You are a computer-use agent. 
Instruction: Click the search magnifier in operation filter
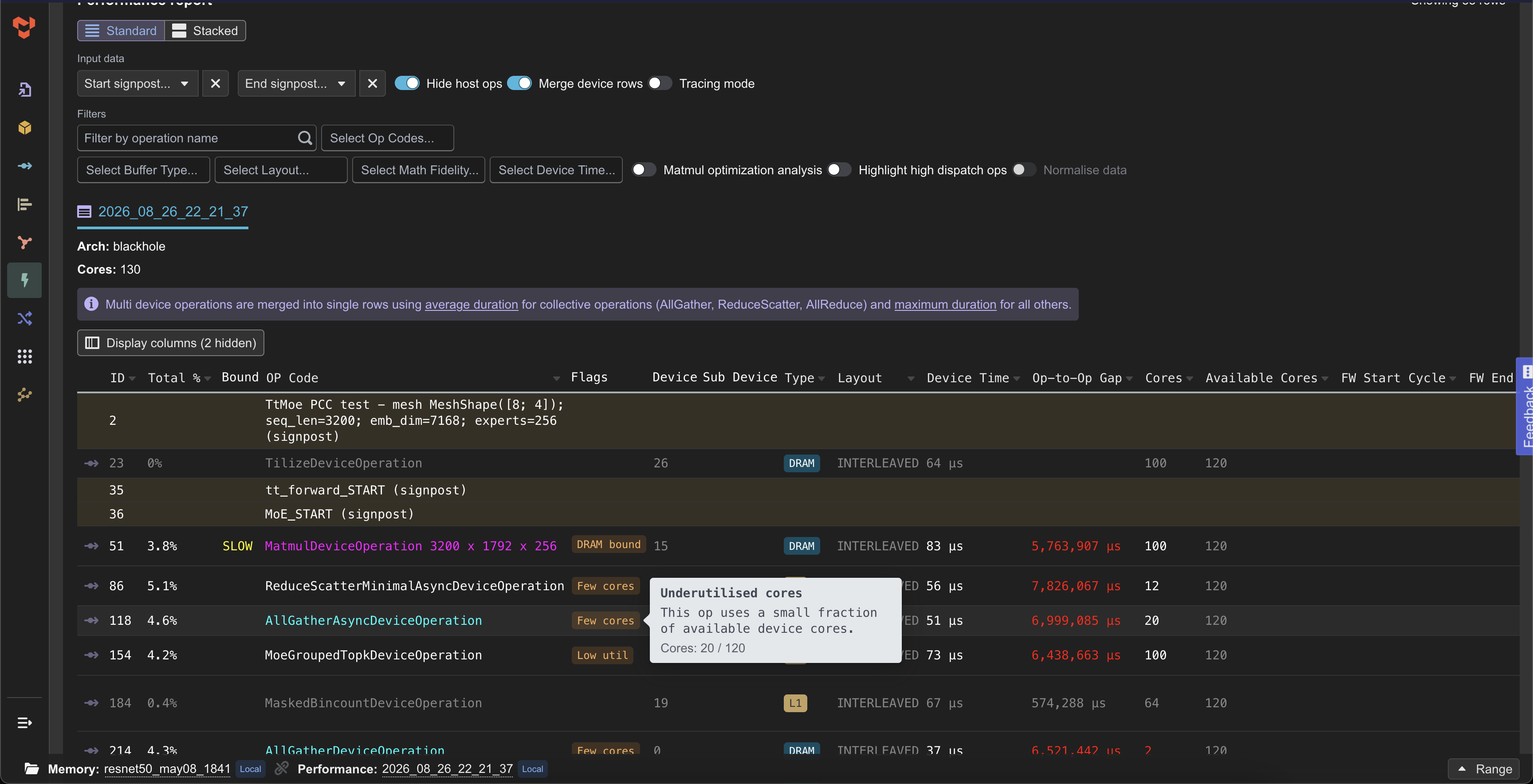click(x=305, y=138)
